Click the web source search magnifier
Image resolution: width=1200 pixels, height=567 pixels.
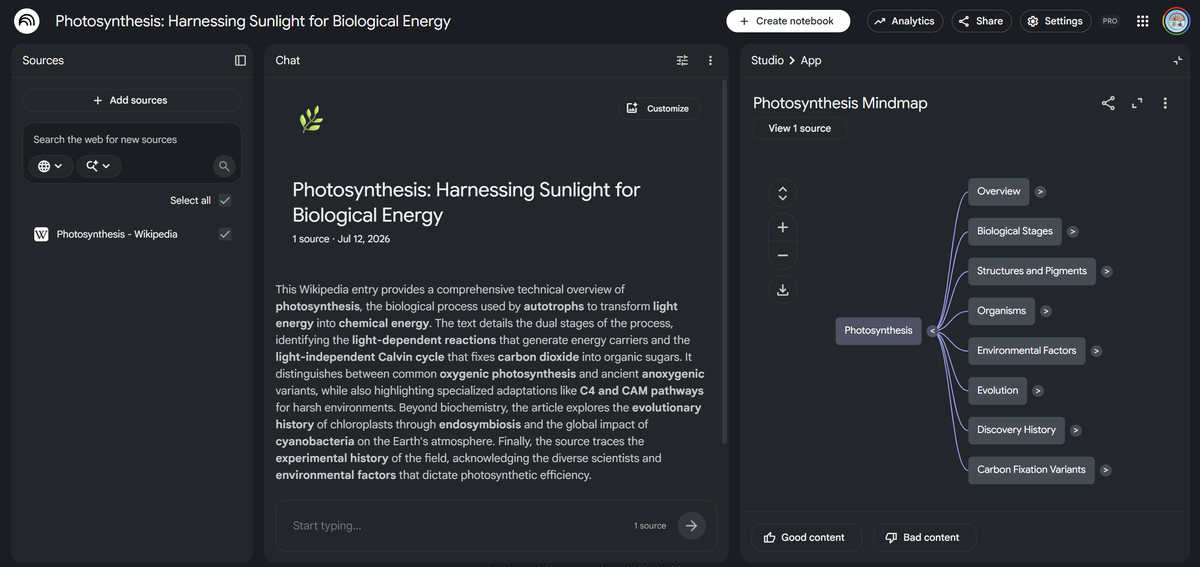point(225,166)
